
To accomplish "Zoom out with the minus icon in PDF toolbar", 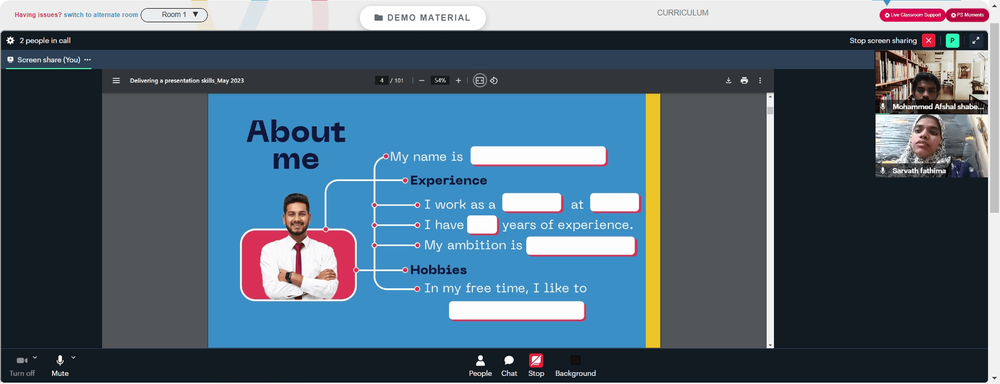I will pyautogui.click(x=422, y=80).
